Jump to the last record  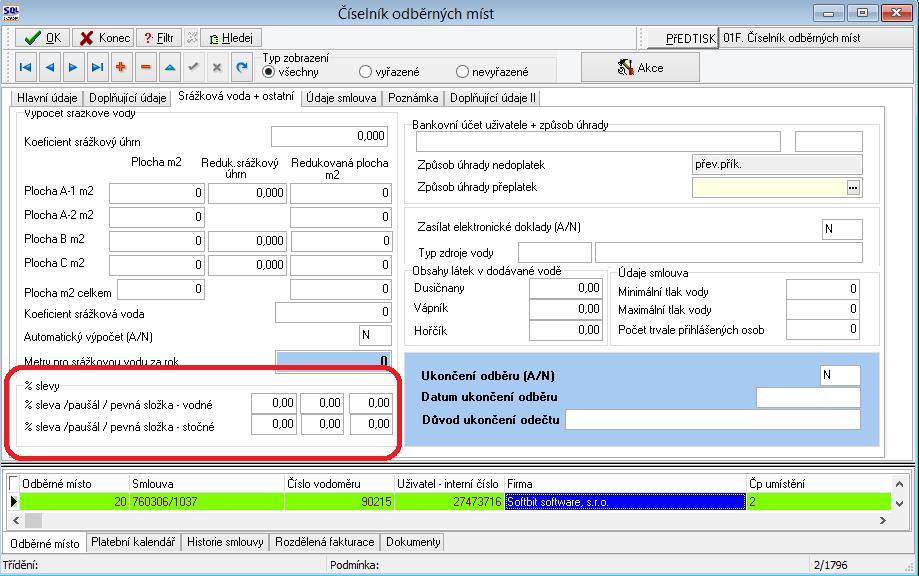point(97,67)
